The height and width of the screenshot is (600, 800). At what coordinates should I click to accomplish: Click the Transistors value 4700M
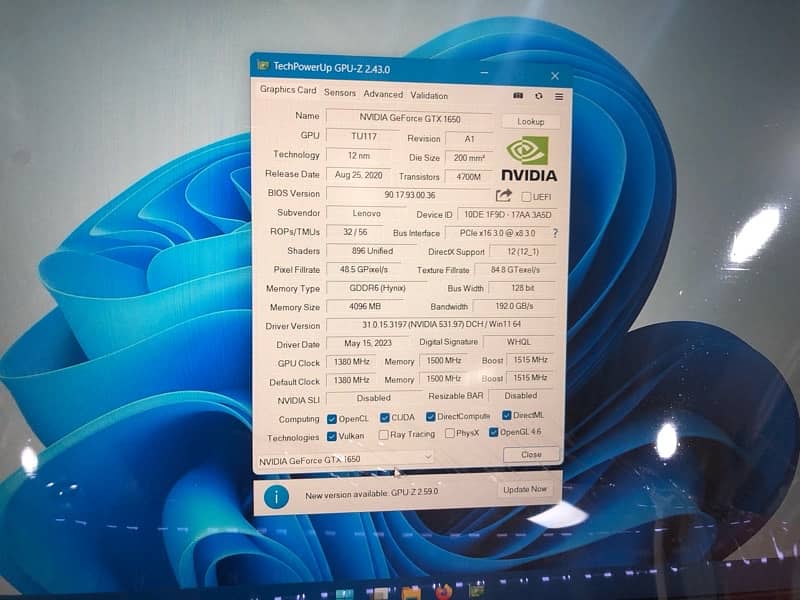(x=468, y=177)
